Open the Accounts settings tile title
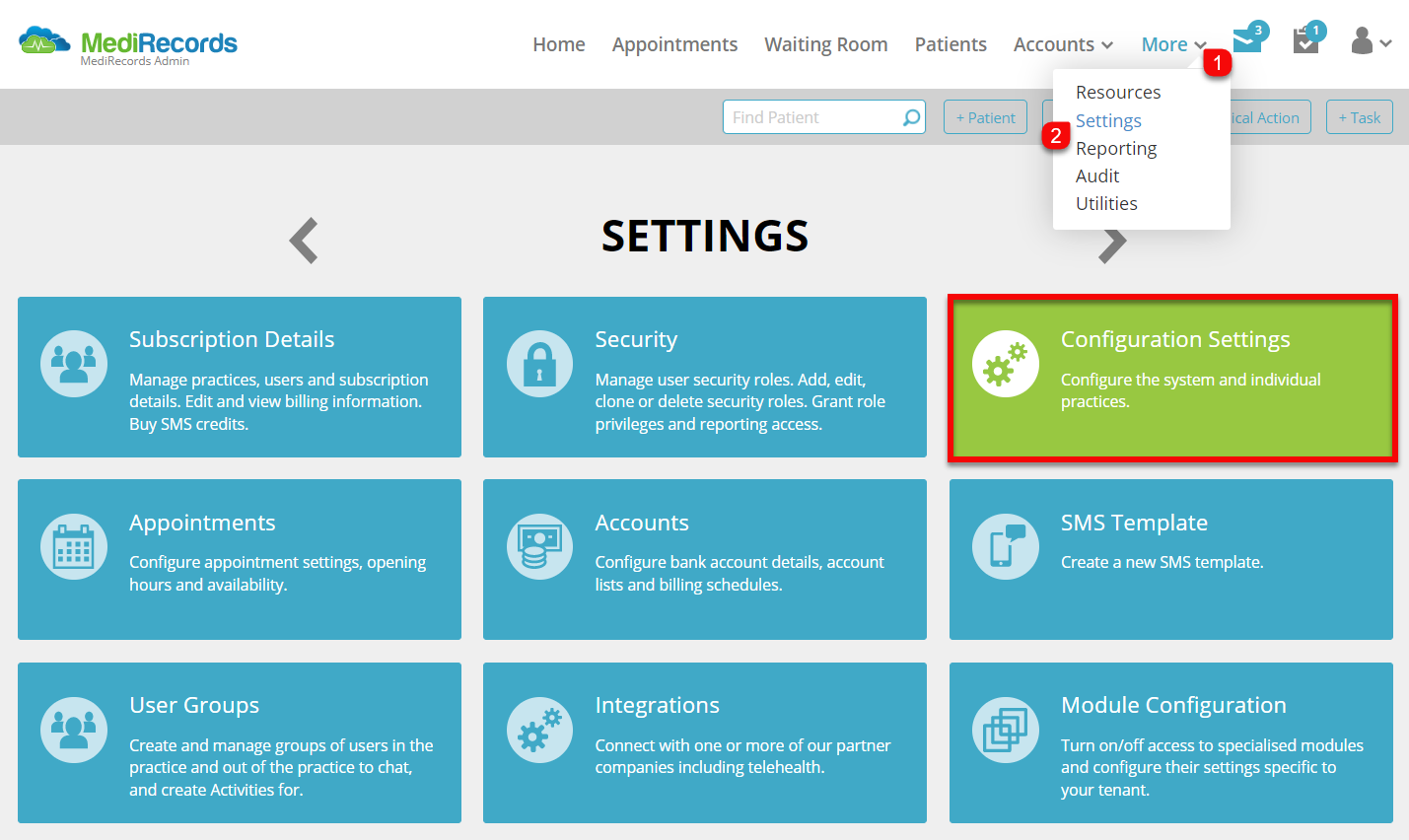Viewport: 1409px width, 840px height. tap(642, 523)
